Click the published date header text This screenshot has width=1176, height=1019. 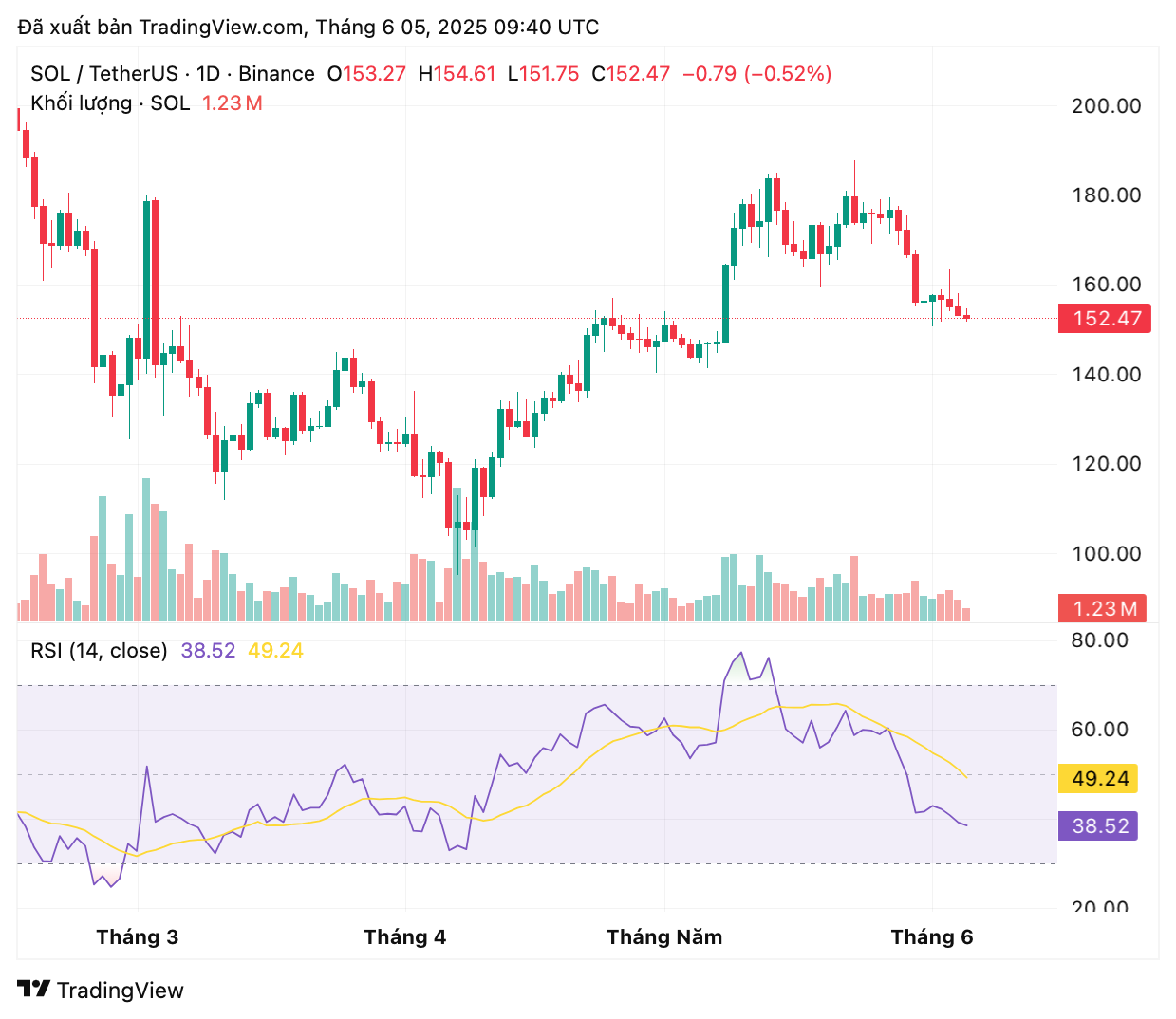click(308, 27)
